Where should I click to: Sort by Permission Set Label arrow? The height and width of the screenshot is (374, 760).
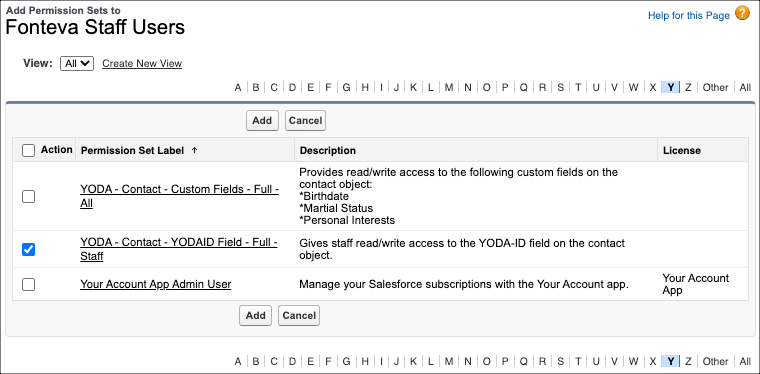[x=194, y=151]
